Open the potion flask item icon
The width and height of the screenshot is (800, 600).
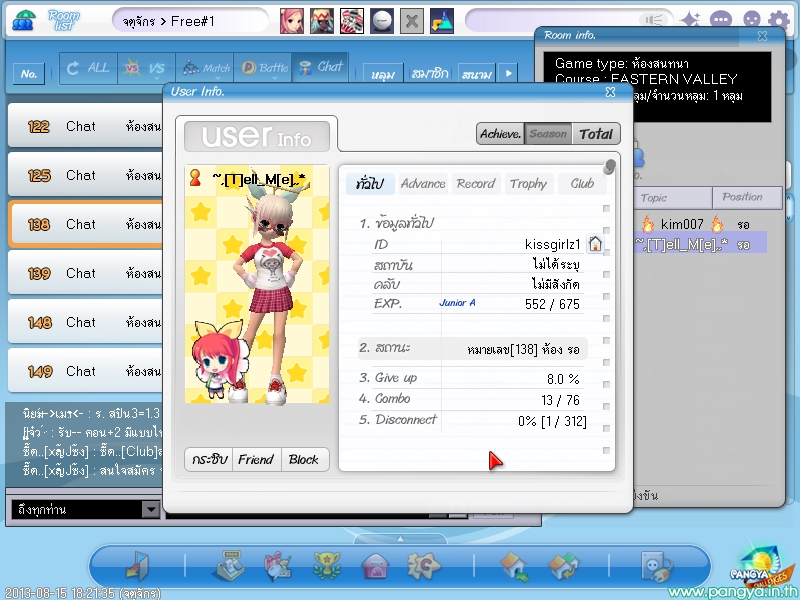tap(442, 21)
